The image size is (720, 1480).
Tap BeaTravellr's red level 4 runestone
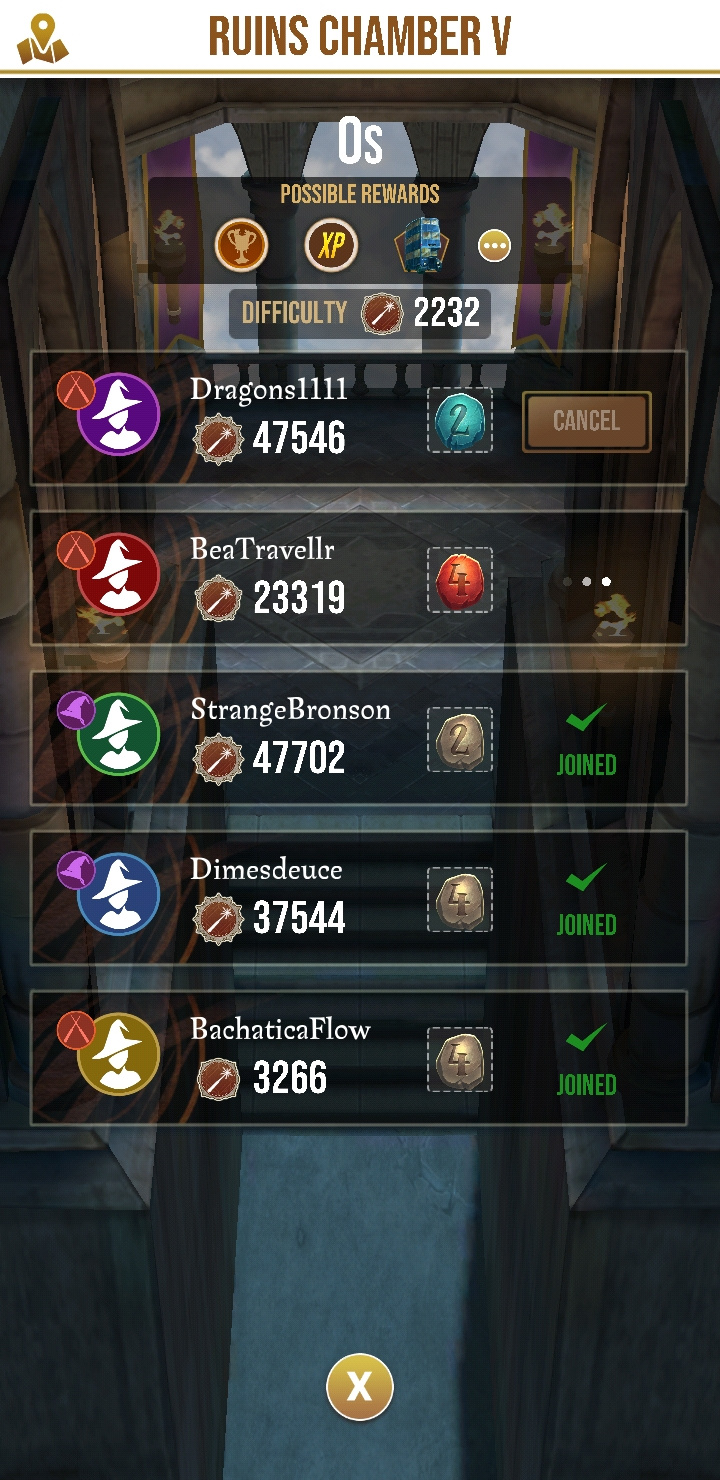click(x=460, y=581)
